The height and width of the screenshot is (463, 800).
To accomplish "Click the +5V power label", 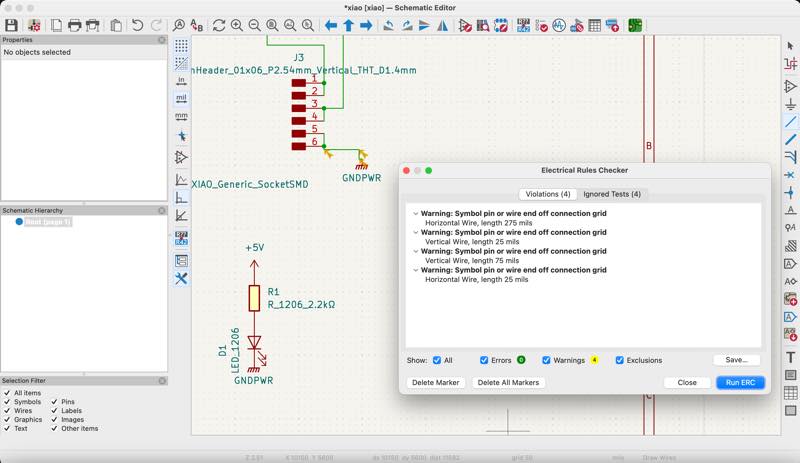I will coord(255,248).
